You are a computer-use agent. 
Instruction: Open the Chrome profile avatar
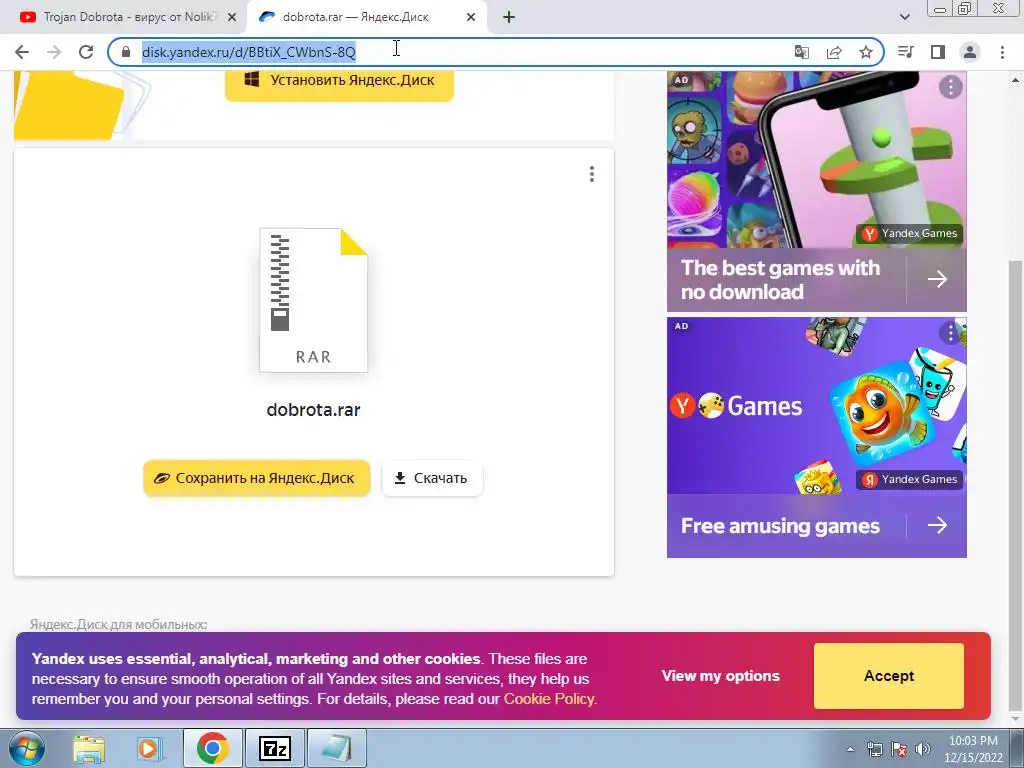coord(970,52)
